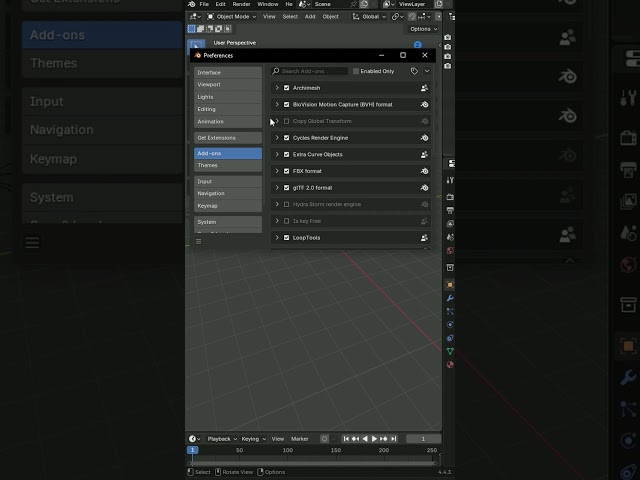The width and height of the screenshot is (640, 480).
Task: Open the Window menu
Action: click(268, 4)
